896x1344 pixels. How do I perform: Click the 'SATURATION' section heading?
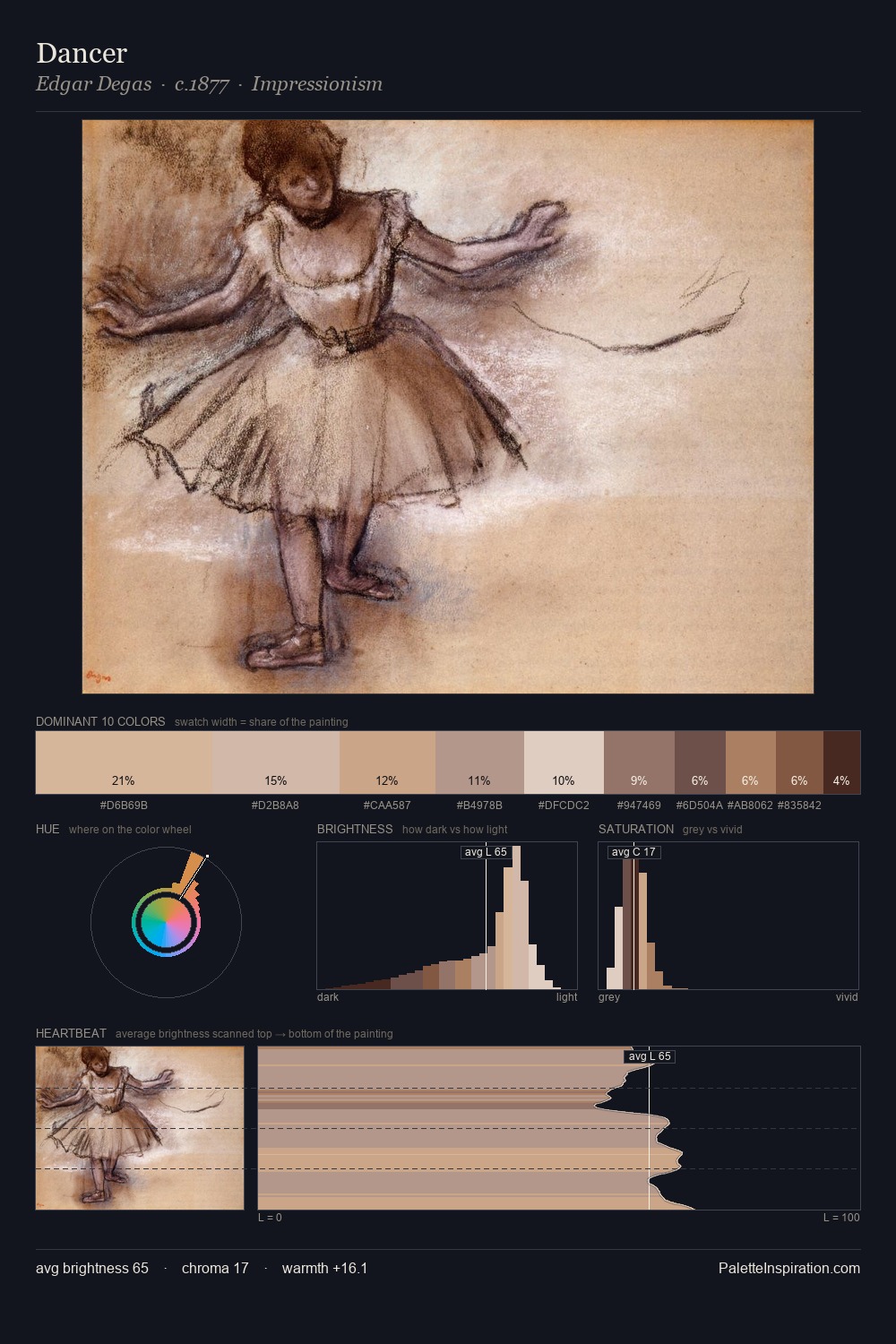pyautogui.click(x=636, y=829)
